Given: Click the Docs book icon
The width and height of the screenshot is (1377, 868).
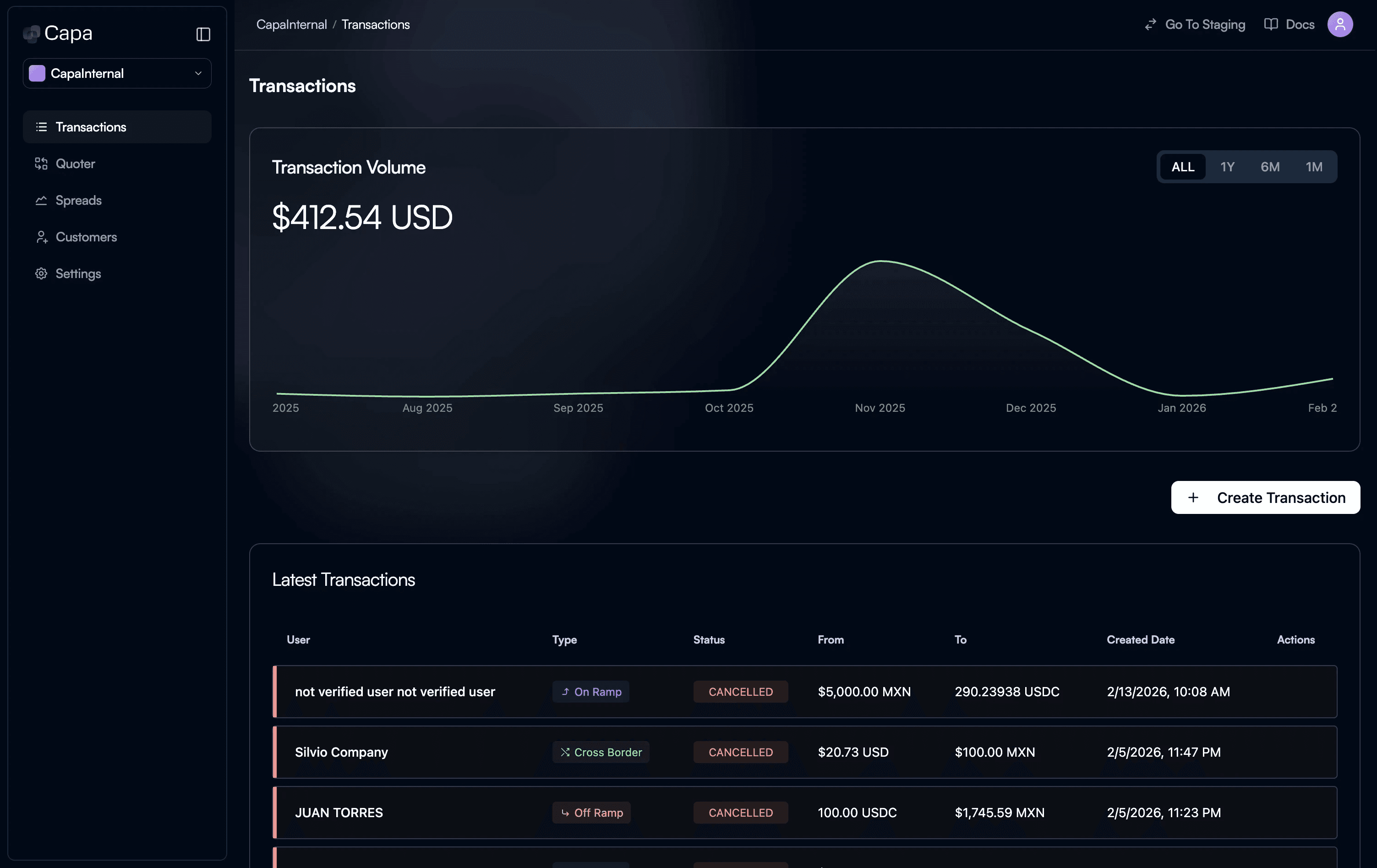Looking at the screenshot, I should click(x=1271, y=25).
